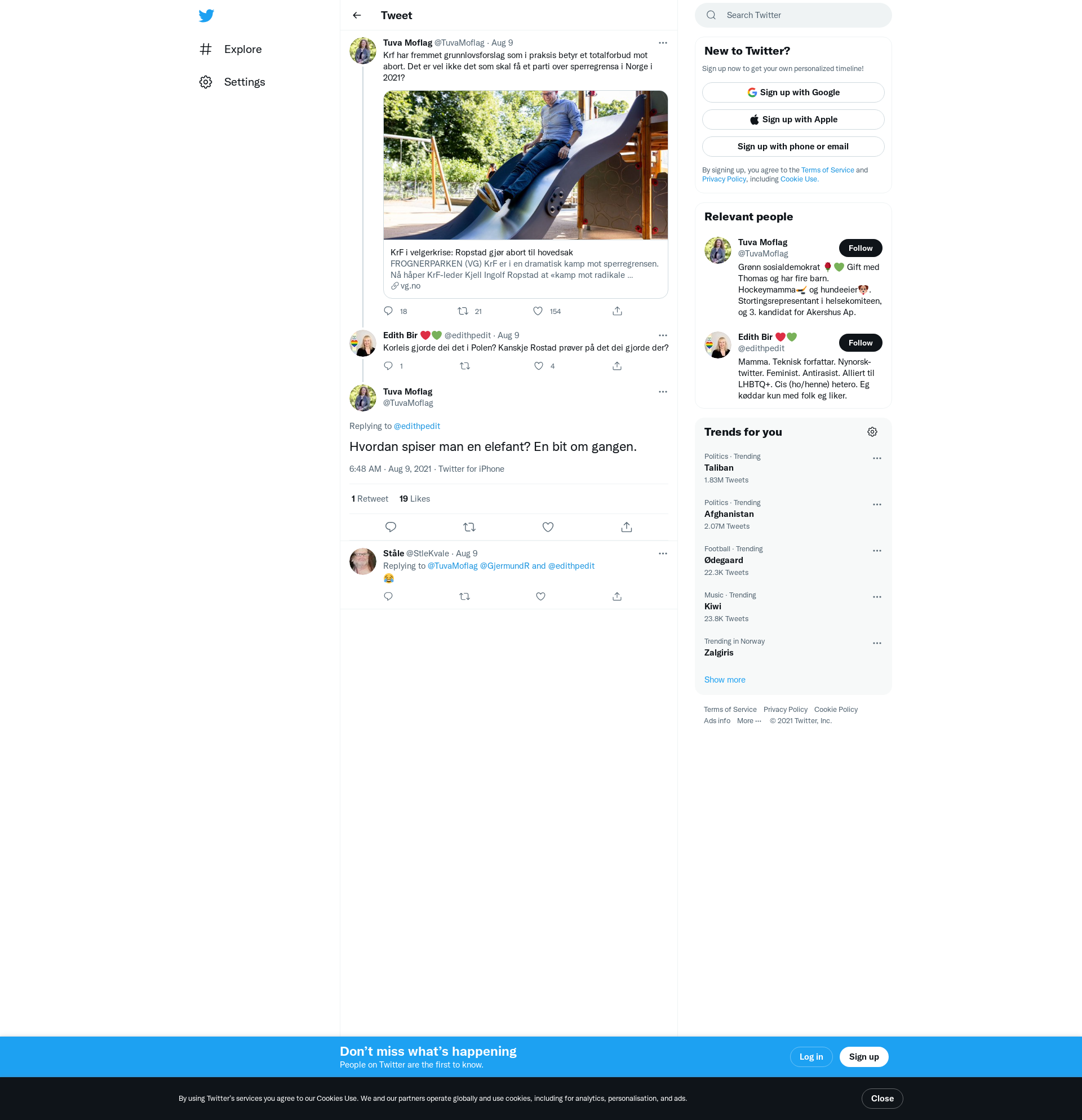The height and width of the screenshot is (1120, 1082).
Task: Like the main elefant tweet
Action: (x=548, y=527)
